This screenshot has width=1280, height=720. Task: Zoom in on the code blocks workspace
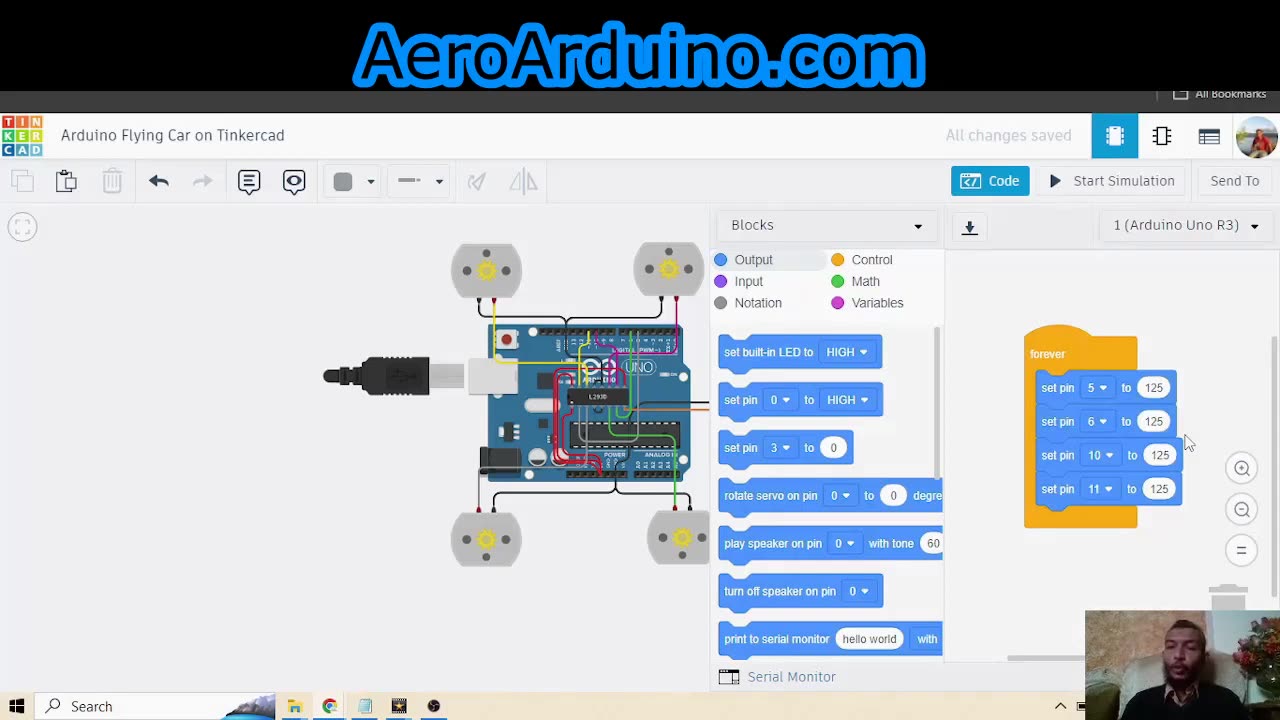coord(1241,468)
